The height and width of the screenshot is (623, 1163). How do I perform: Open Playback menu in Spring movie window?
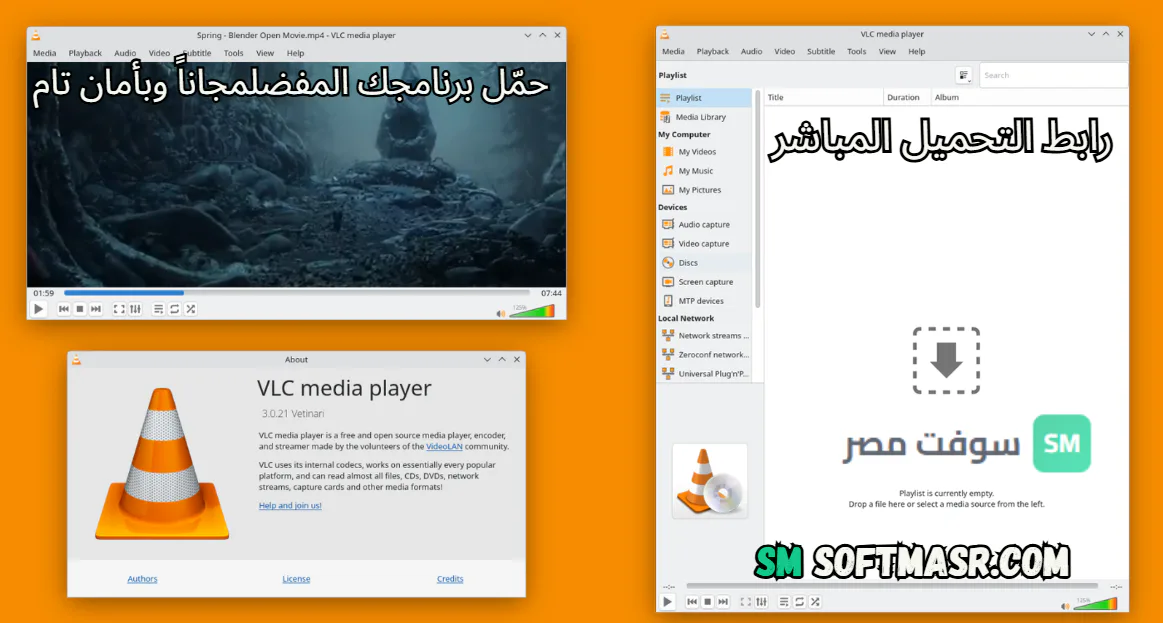pyautogui.click(x=85, y=53)
